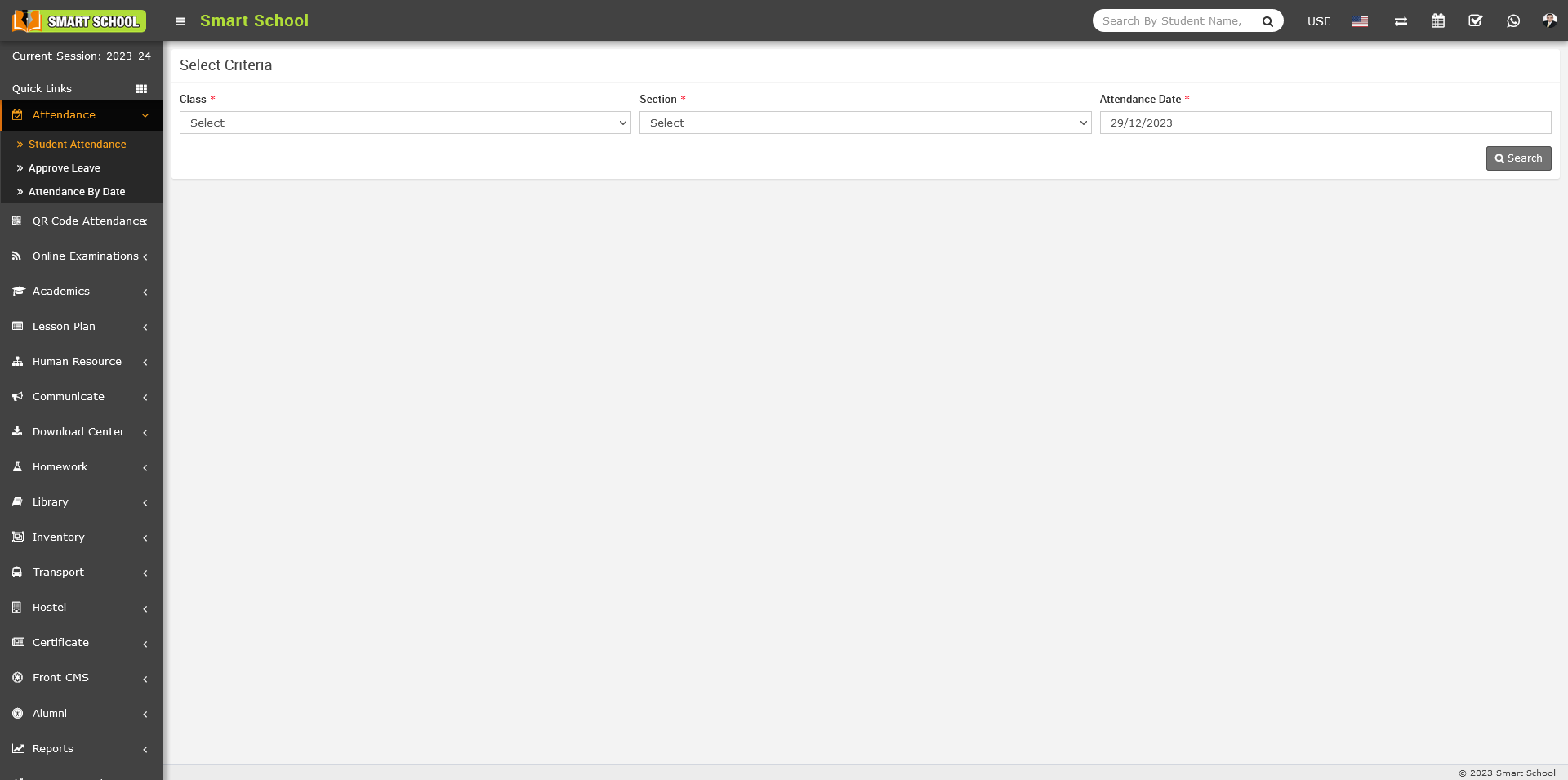Collapse the sidebar with the hamburger toggle
This screenshot has width=1568, height=780.
(180, 21)
